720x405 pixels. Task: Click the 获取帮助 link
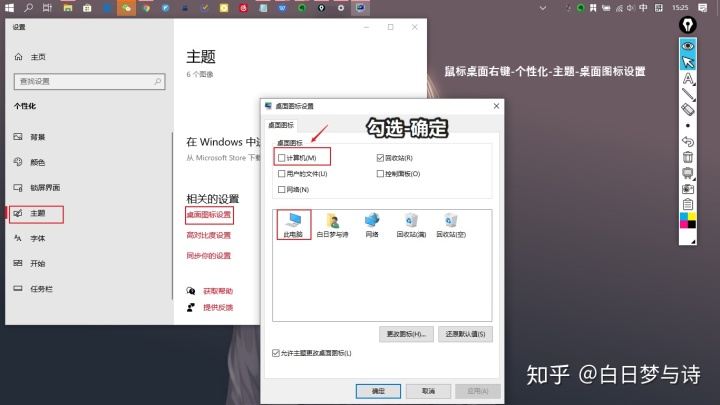[218, 291]
